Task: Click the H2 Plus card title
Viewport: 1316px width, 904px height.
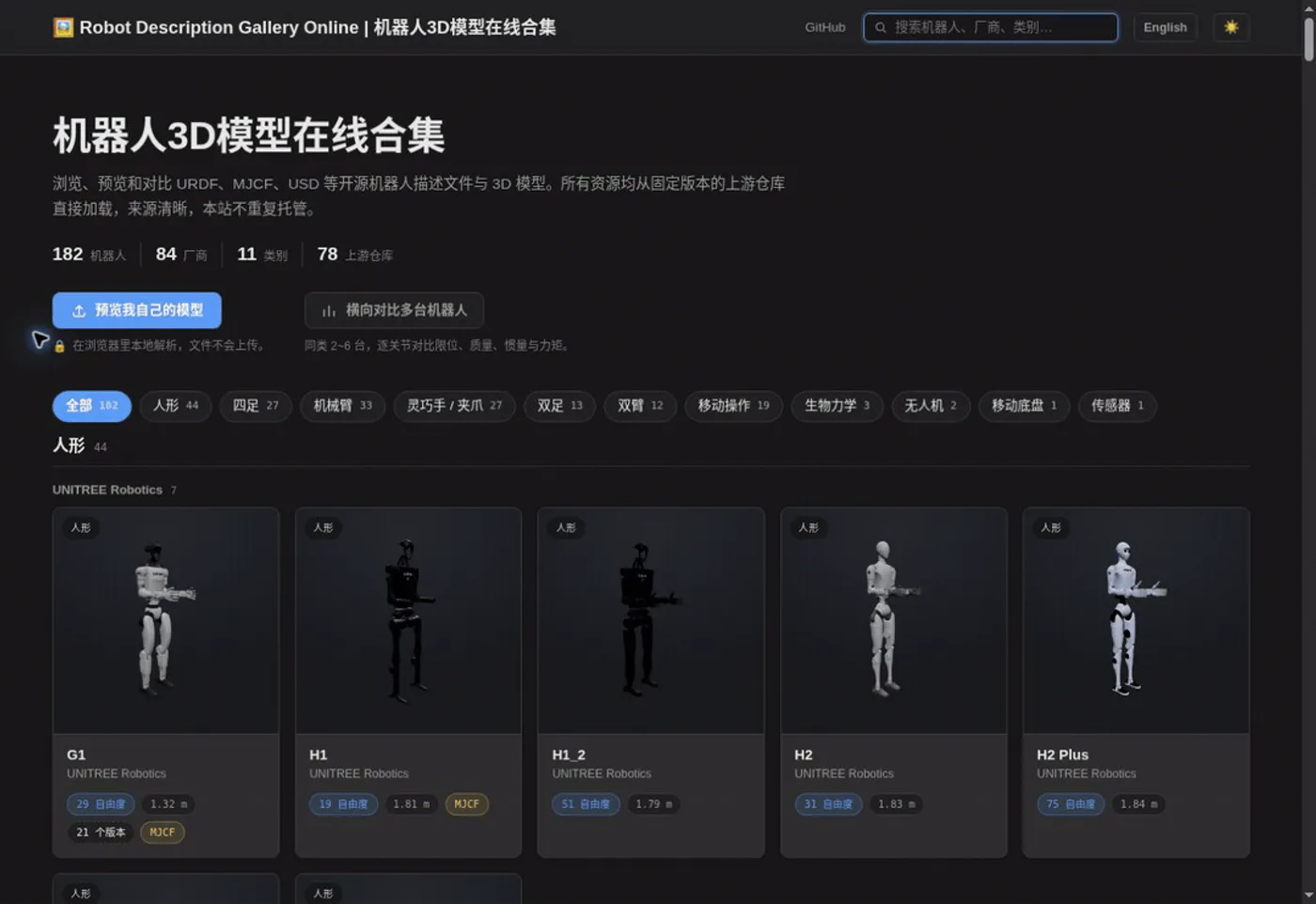Action: point(1062,755)
